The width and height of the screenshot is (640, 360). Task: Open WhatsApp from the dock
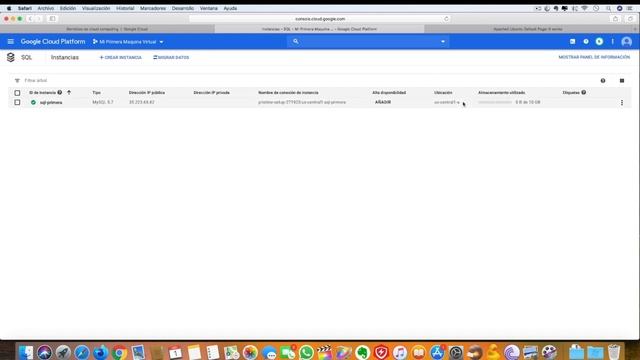coord(306,352)
